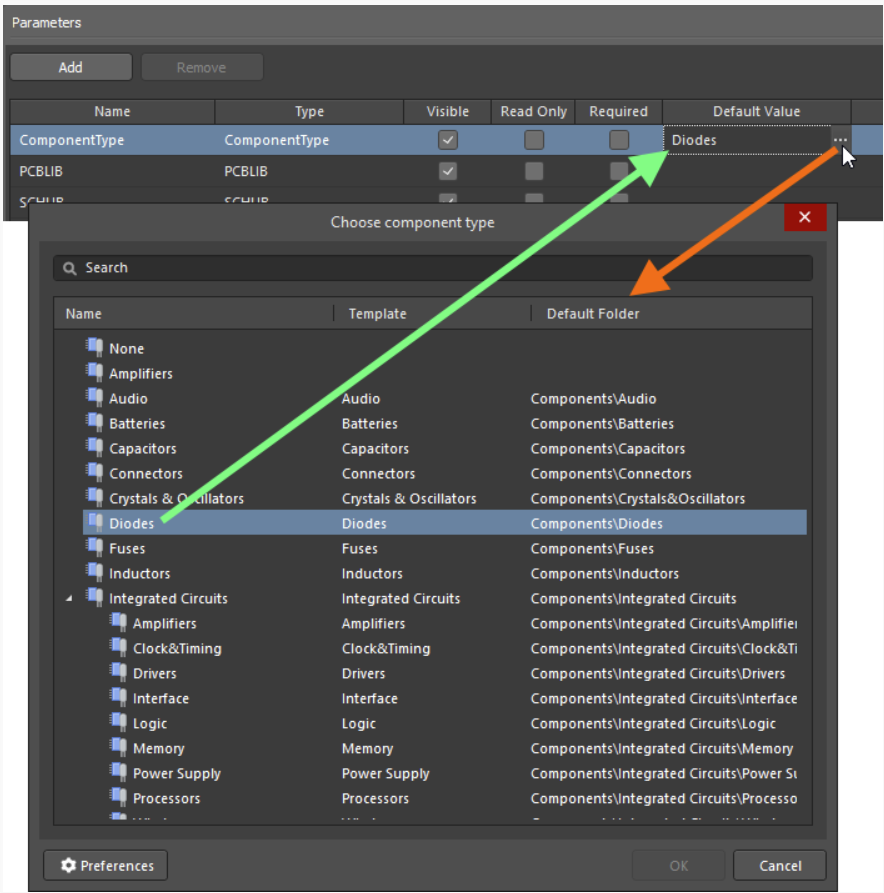Open the ellipsis browse button for Default Value
Screen dimensions: 884x893
(840, 140)
